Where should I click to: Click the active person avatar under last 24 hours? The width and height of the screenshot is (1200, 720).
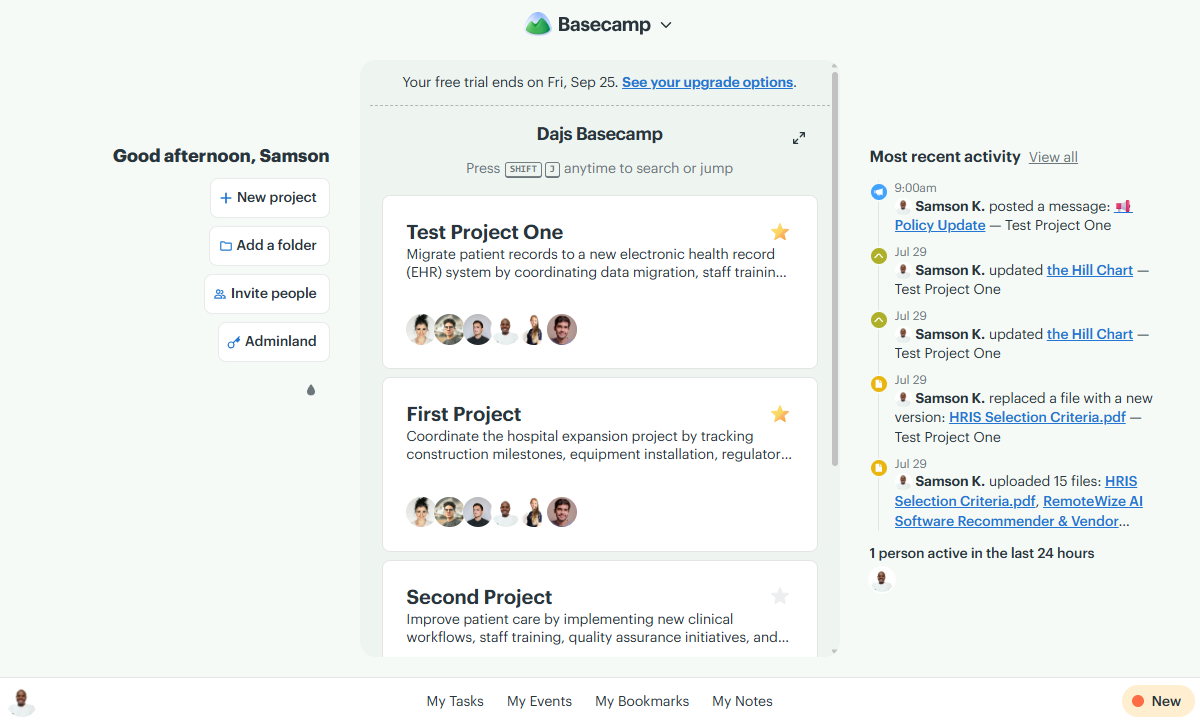[x=881, y=580]
